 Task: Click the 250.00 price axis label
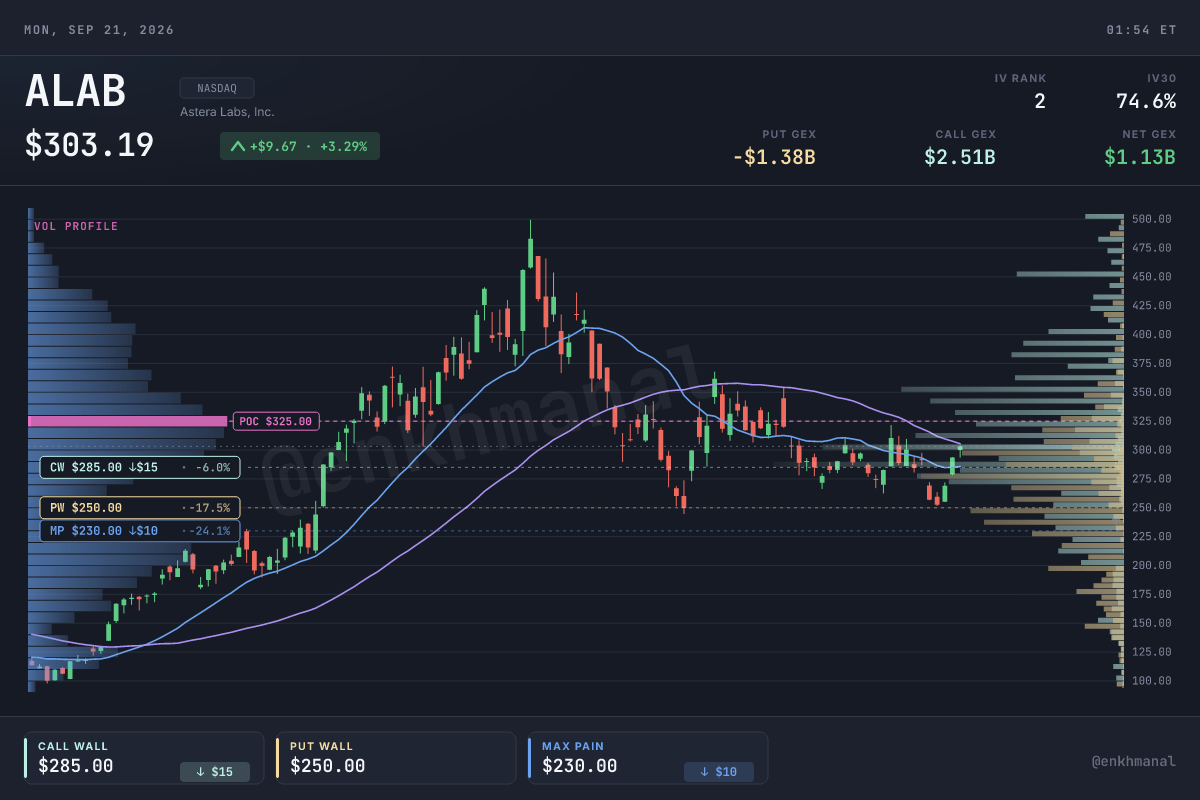pyautogui.click(x=1152, y=508)
